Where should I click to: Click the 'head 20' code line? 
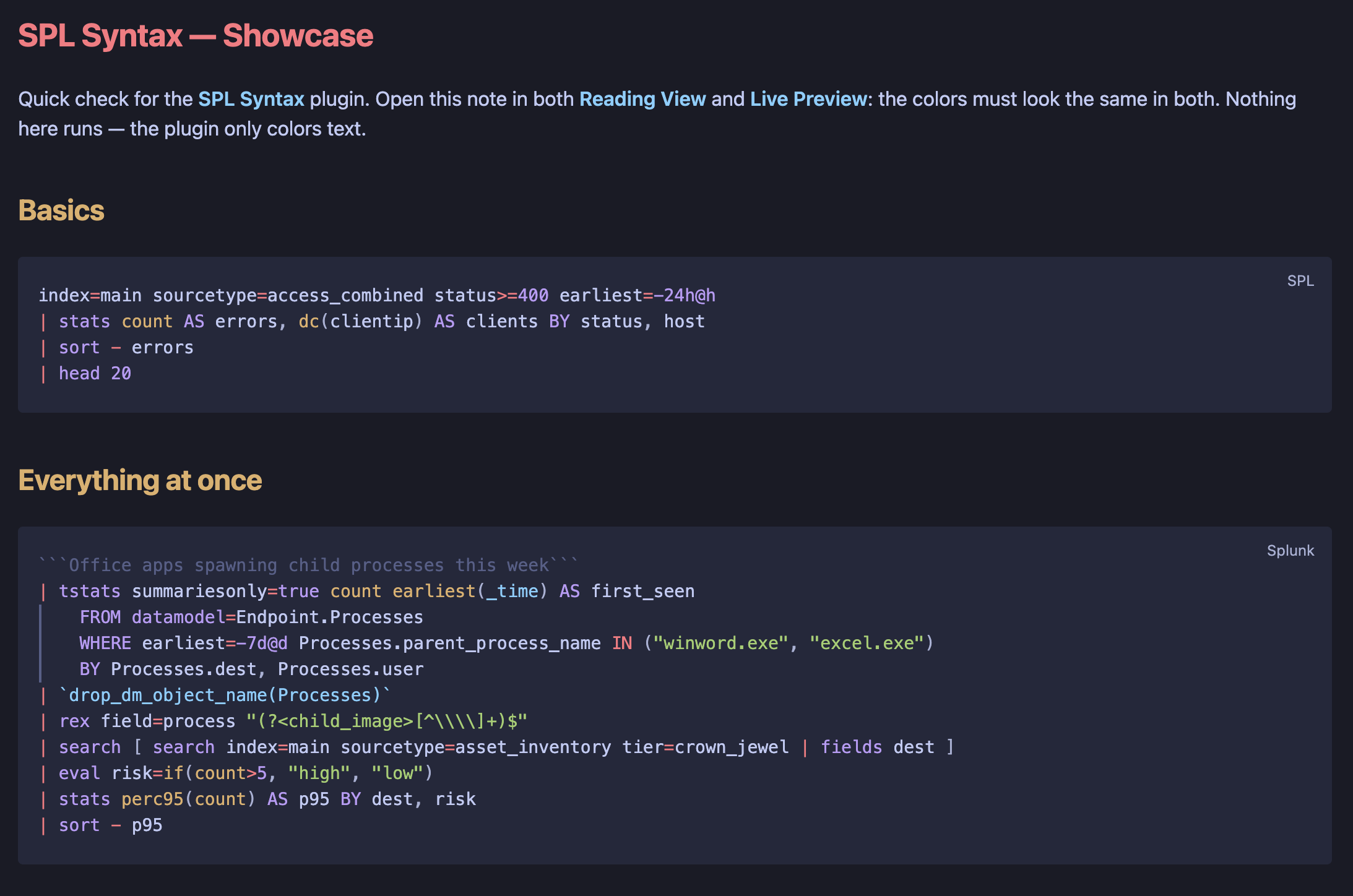[x=85, y=373]
